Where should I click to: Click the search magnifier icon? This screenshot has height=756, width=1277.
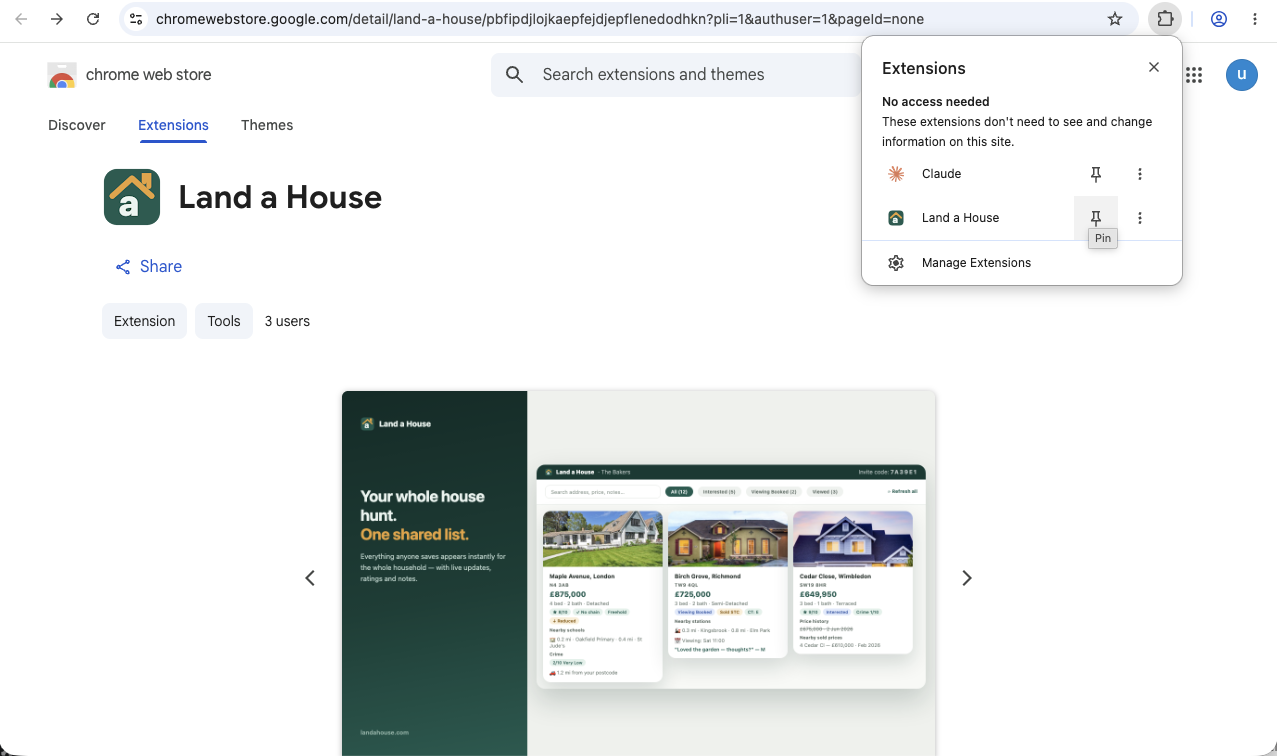click(515, 75)
